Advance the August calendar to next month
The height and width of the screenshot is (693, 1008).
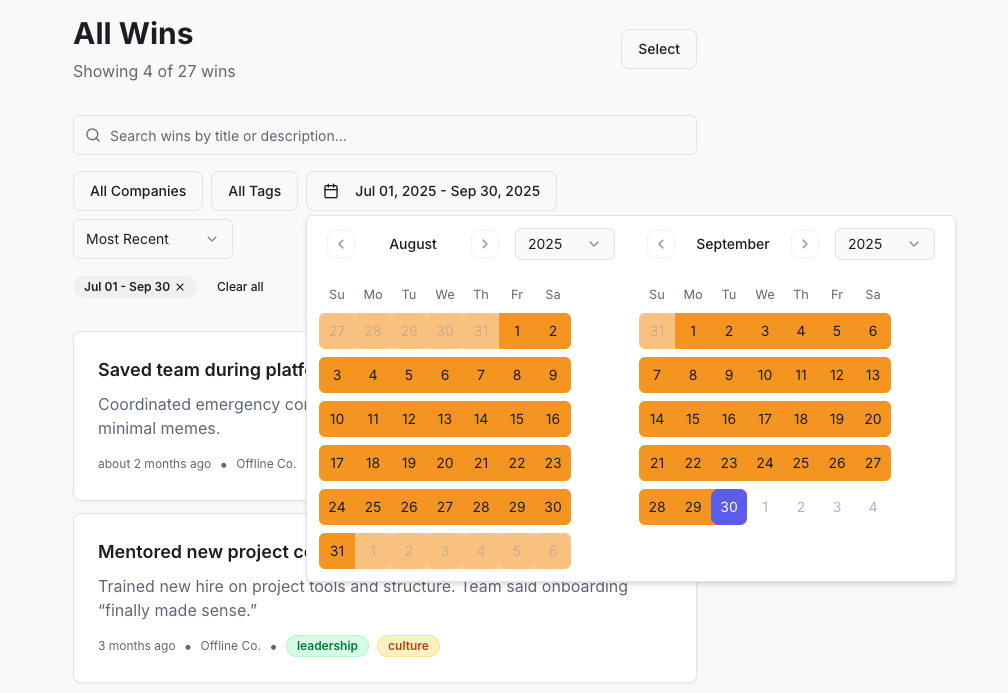click(484, 243)
